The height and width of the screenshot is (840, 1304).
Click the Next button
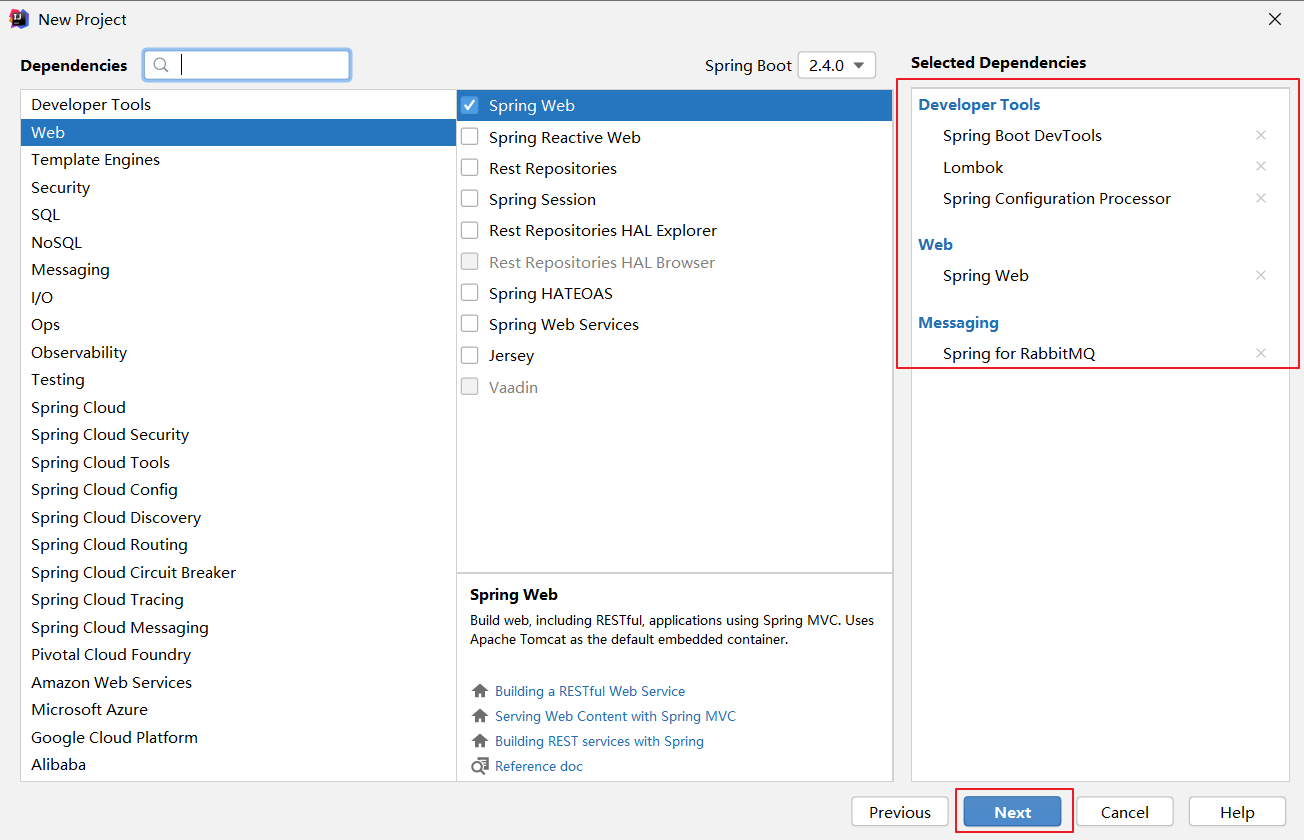coord(1012,812)
